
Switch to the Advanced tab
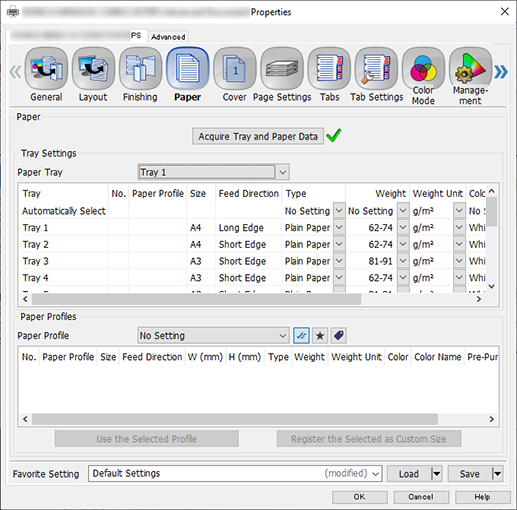168,37
